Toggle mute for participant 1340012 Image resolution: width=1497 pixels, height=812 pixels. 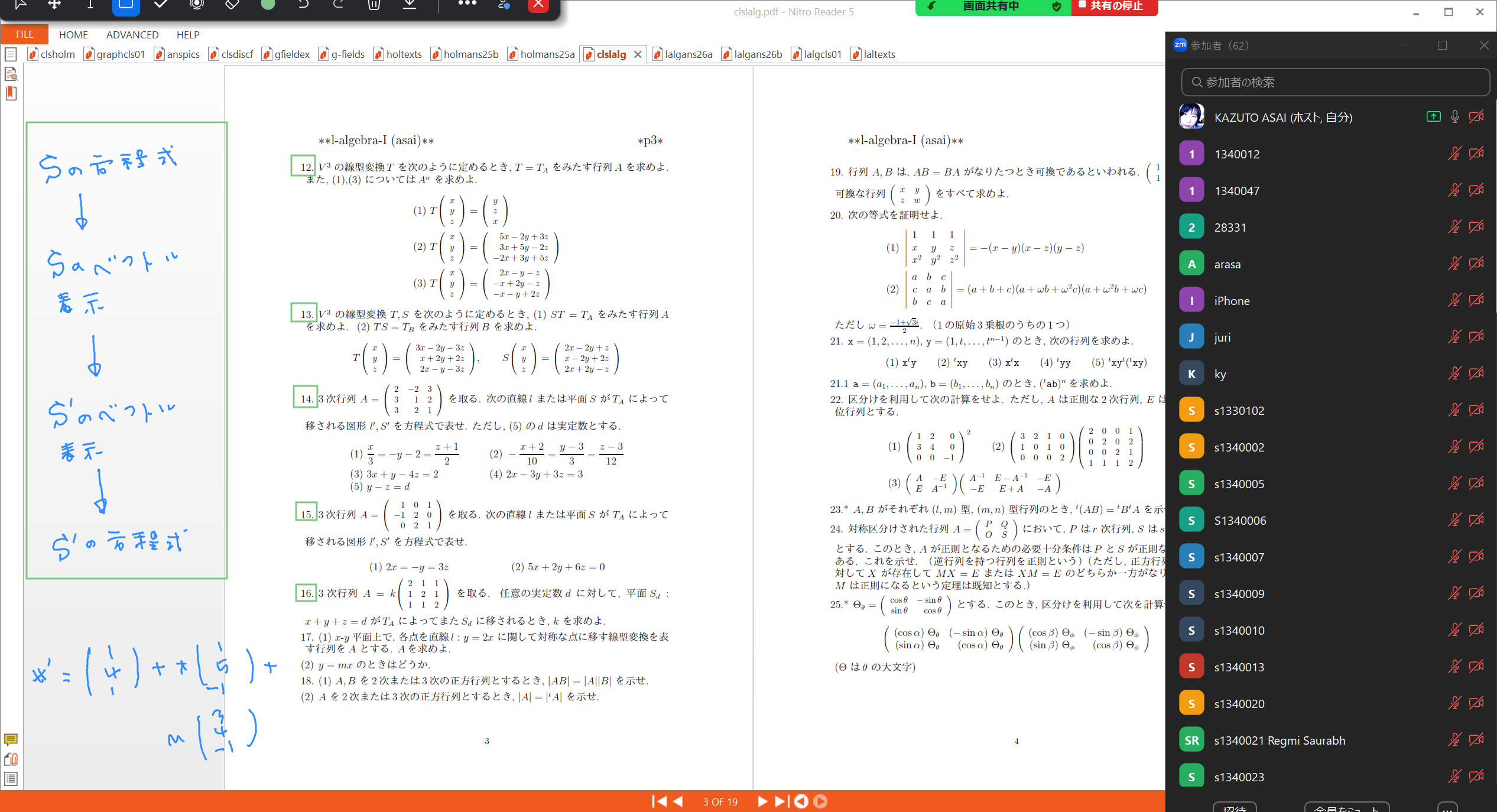point(1455,154)
